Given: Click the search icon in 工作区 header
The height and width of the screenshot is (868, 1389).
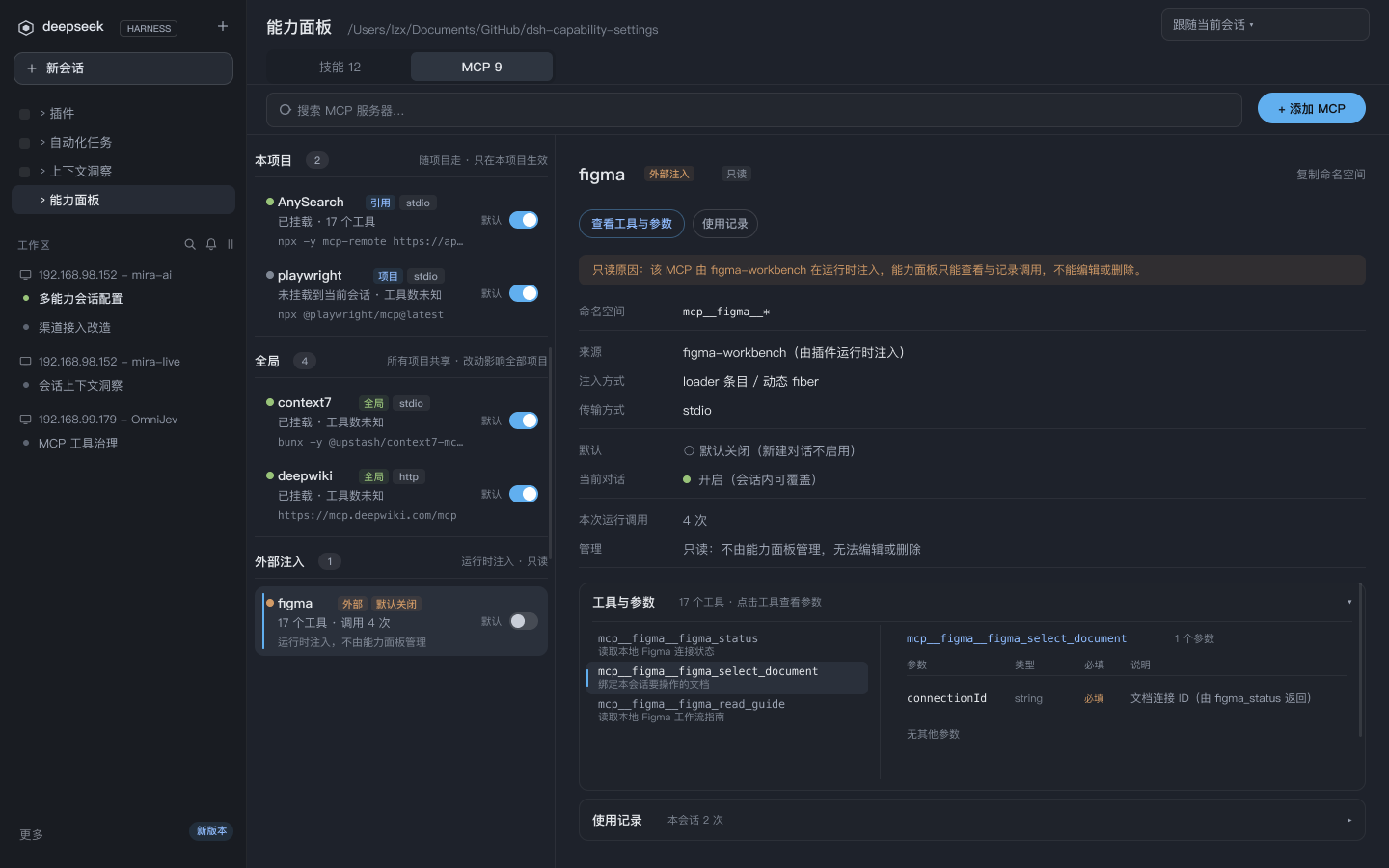Looking at the screenshot, I should pos(190,244).
